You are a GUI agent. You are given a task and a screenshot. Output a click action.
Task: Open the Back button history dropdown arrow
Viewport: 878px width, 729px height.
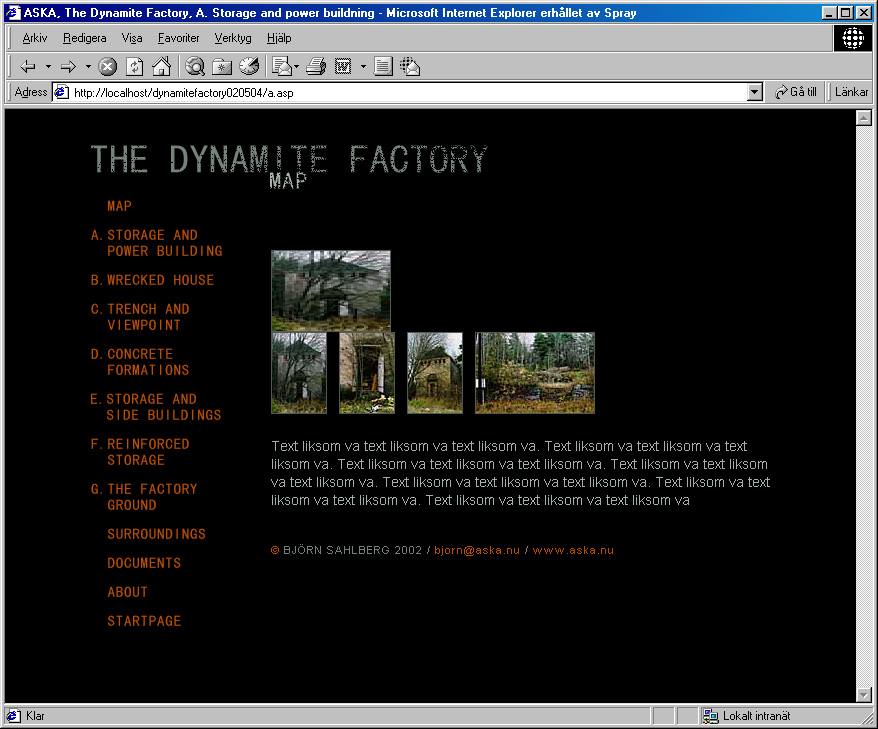pos(48,67)
